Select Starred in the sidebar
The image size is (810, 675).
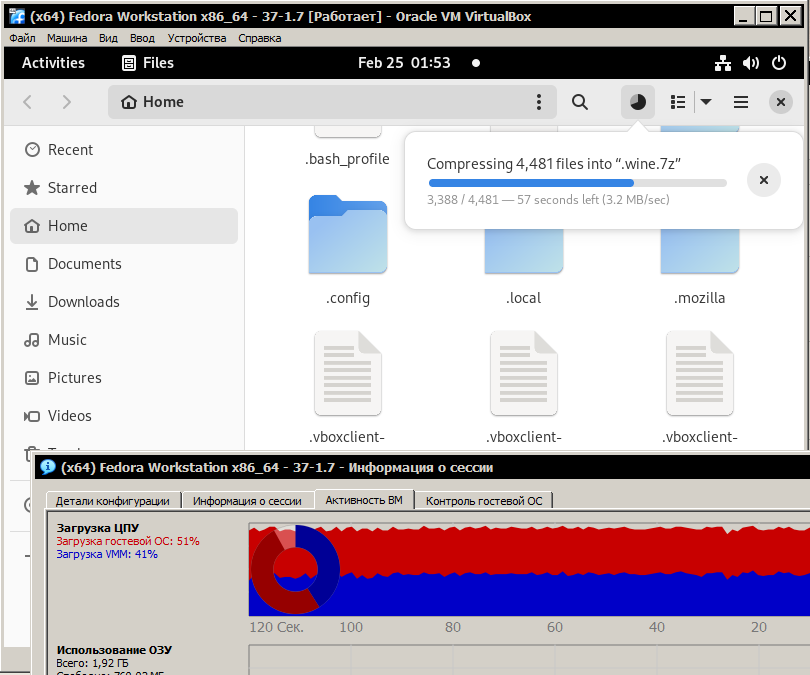[124, 187]
